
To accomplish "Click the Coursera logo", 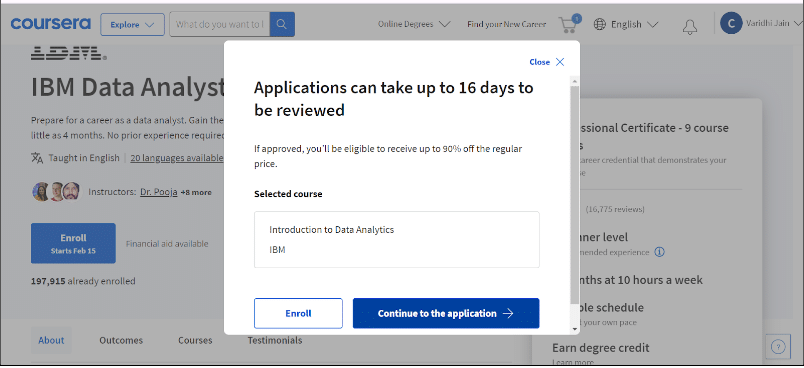I will 50,24.
